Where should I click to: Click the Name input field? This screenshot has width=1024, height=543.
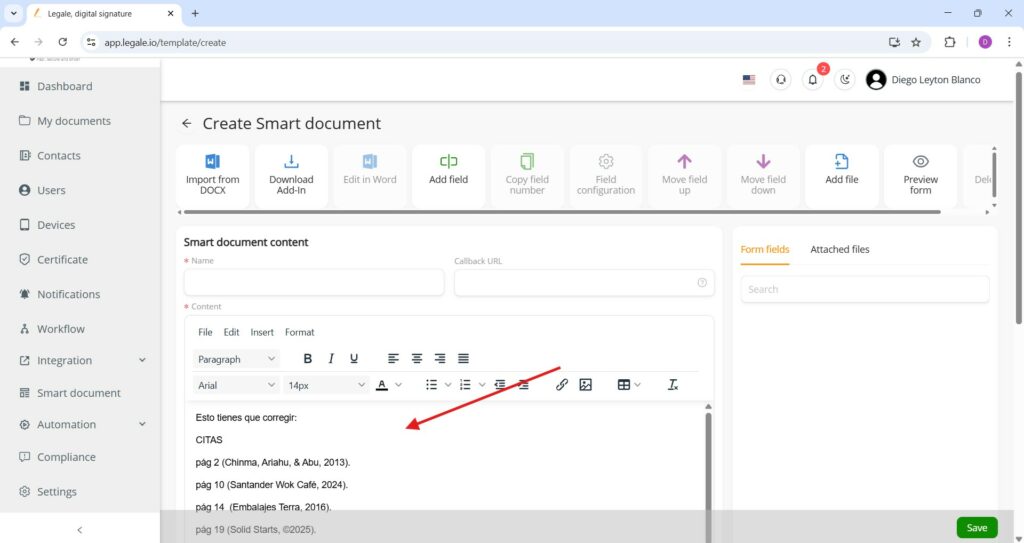point(314,282)
